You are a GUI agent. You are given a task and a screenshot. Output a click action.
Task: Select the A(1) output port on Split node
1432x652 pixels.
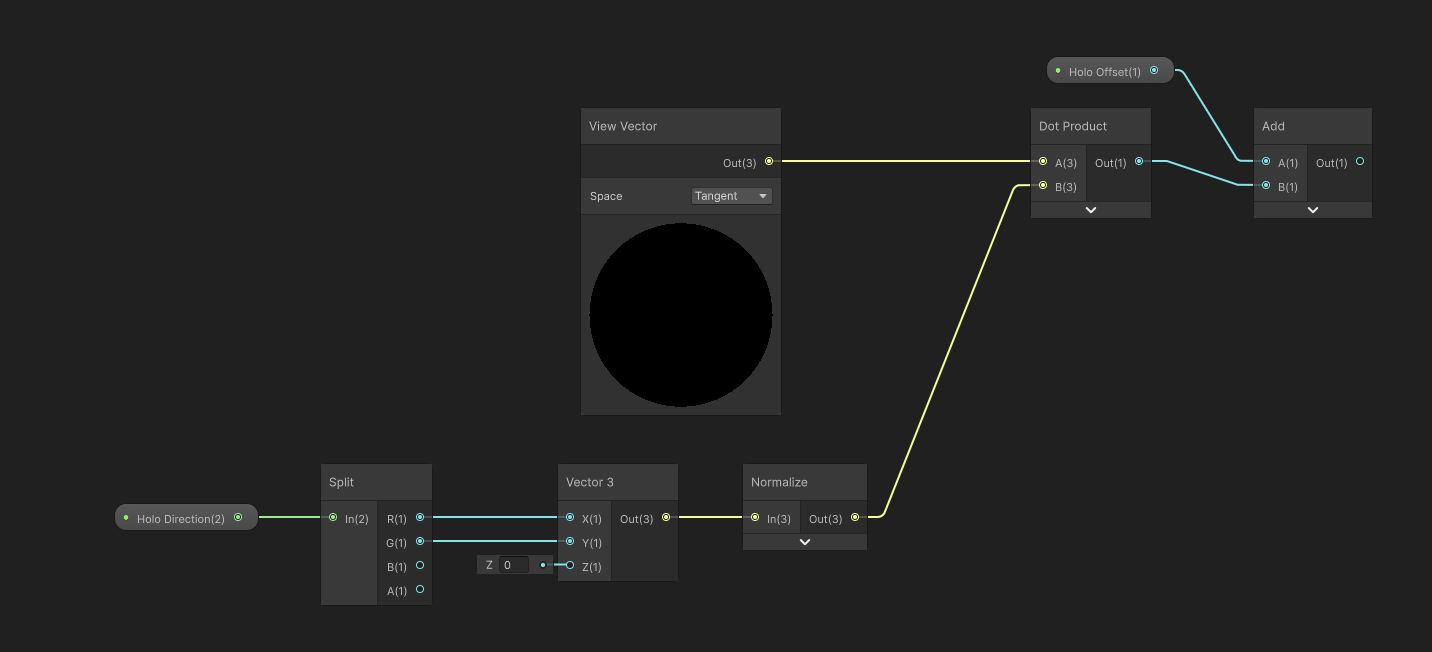coord(419,590)
